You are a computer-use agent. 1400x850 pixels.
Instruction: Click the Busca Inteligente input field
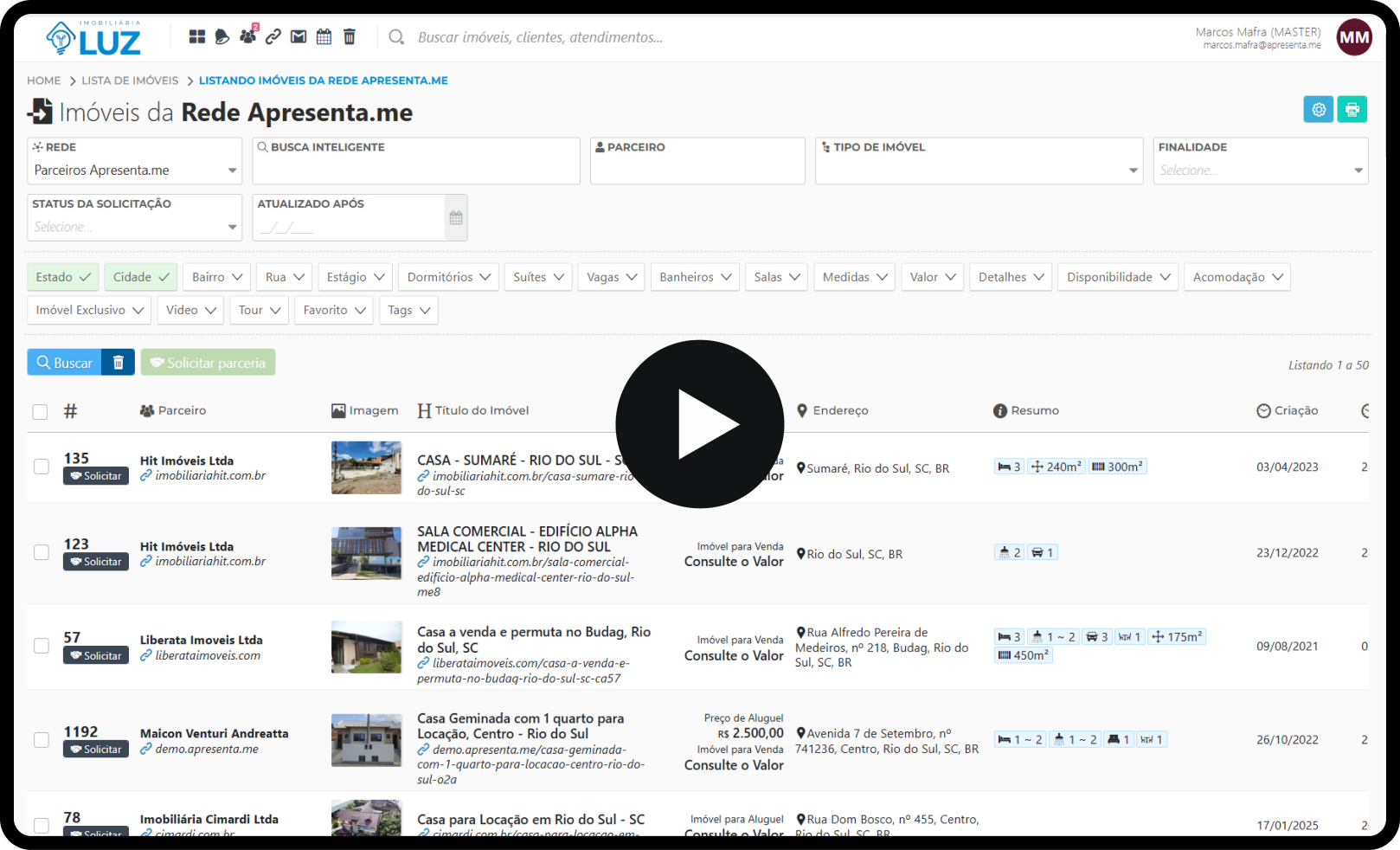pos(415,171)
